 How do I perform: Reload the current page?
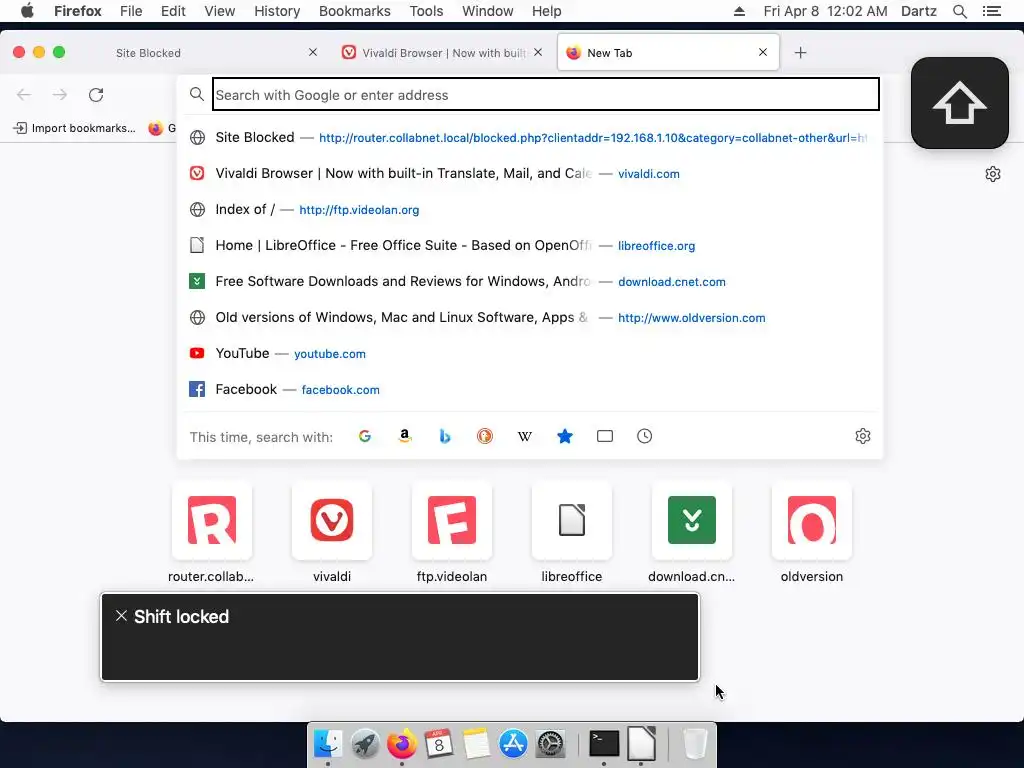tap(96, 95)
